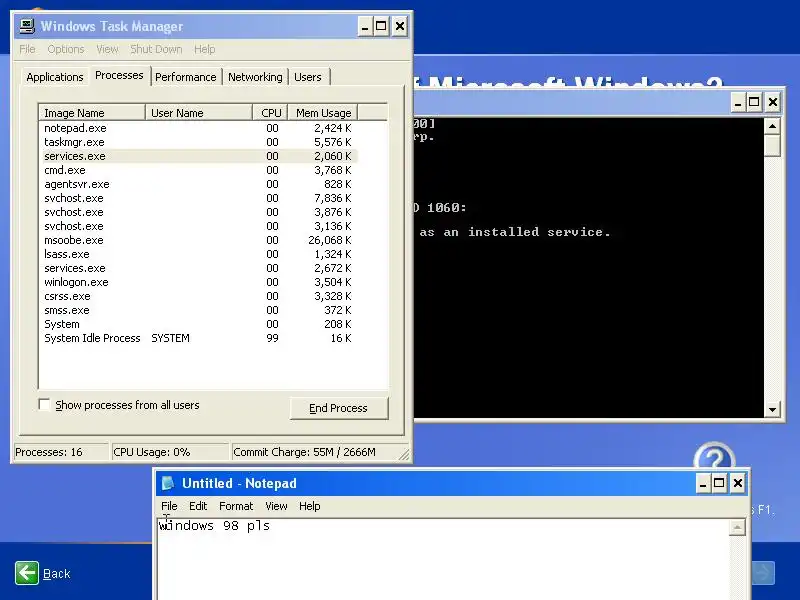Image resolution: width=800 pixels, height=600 pixels.
Task: Select taskmgr.exe process row
Action: click(198, 142)
